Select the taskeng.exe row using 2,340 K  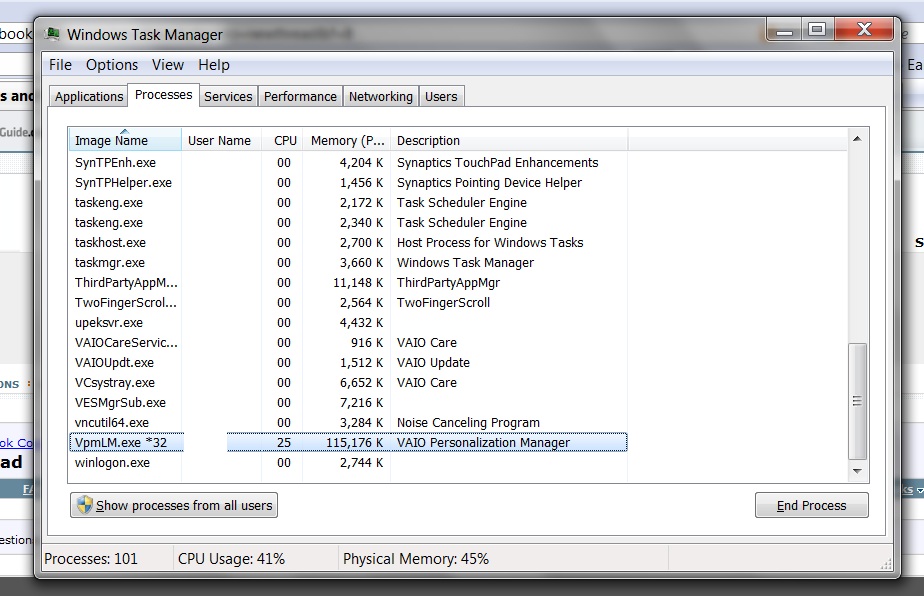pyautogui.click(x=348, y=223)
